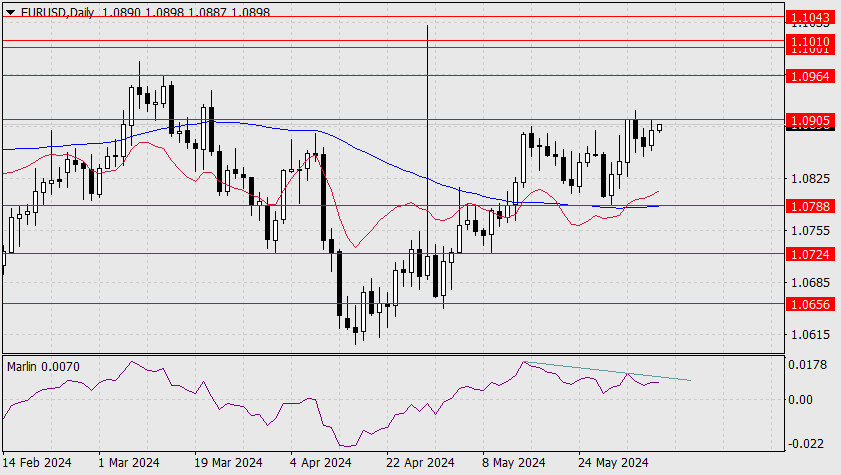Select the 1.1010 price level label
841x475 pixels.
(810, 41)
